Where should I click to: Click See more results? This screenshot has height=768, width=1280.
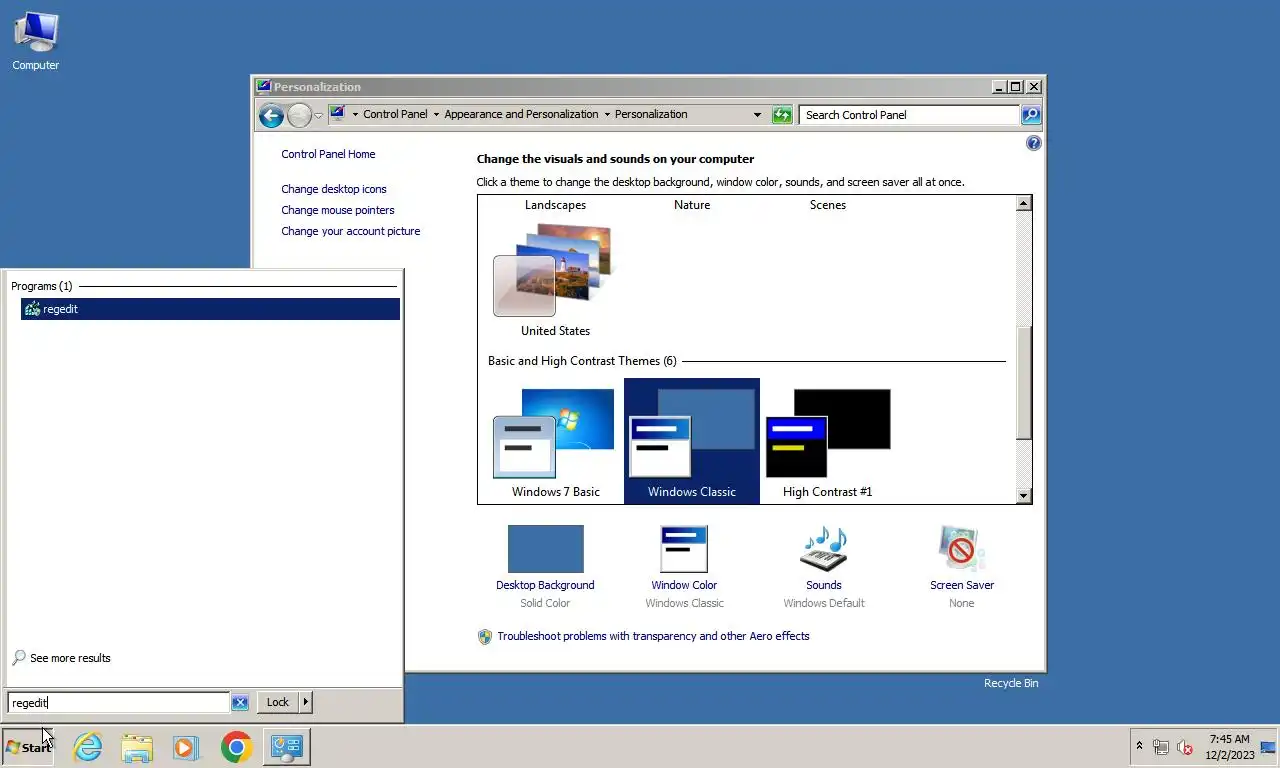click(61, 658)
